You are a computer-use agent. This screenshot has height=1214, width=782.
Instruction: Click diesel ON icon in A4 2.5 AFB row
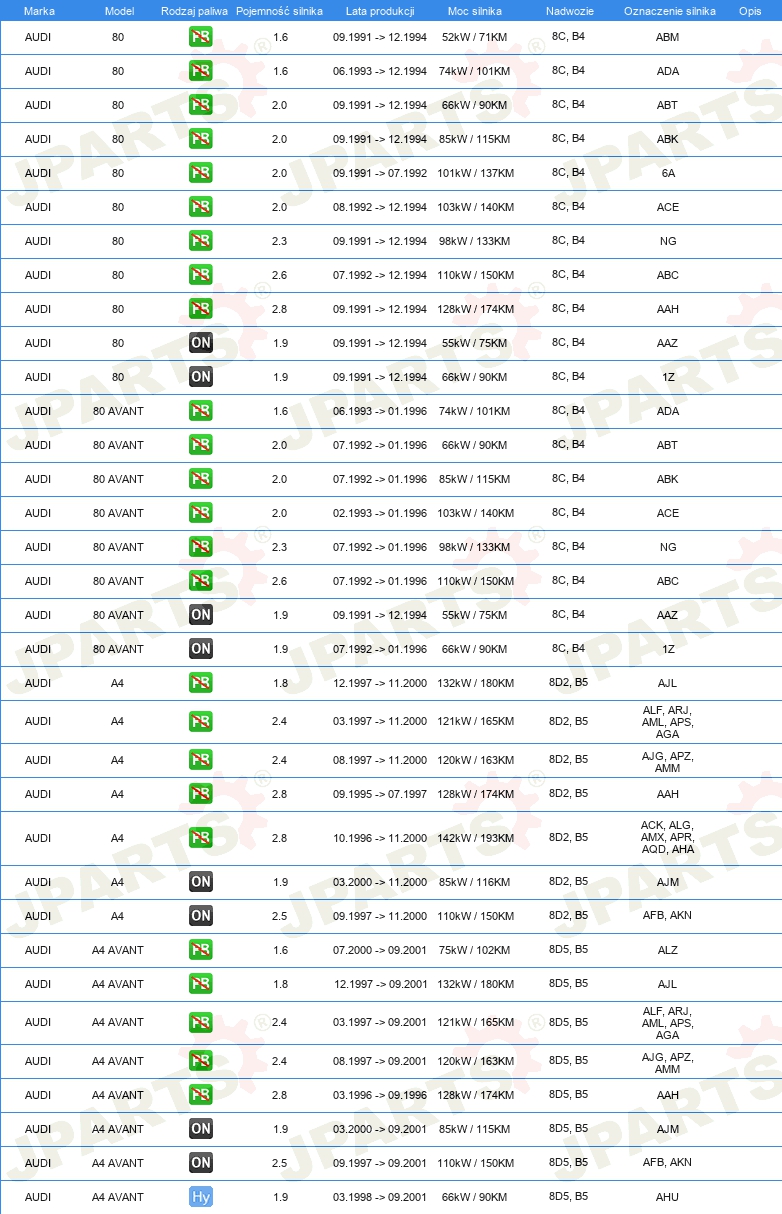(x=200, y=916)
